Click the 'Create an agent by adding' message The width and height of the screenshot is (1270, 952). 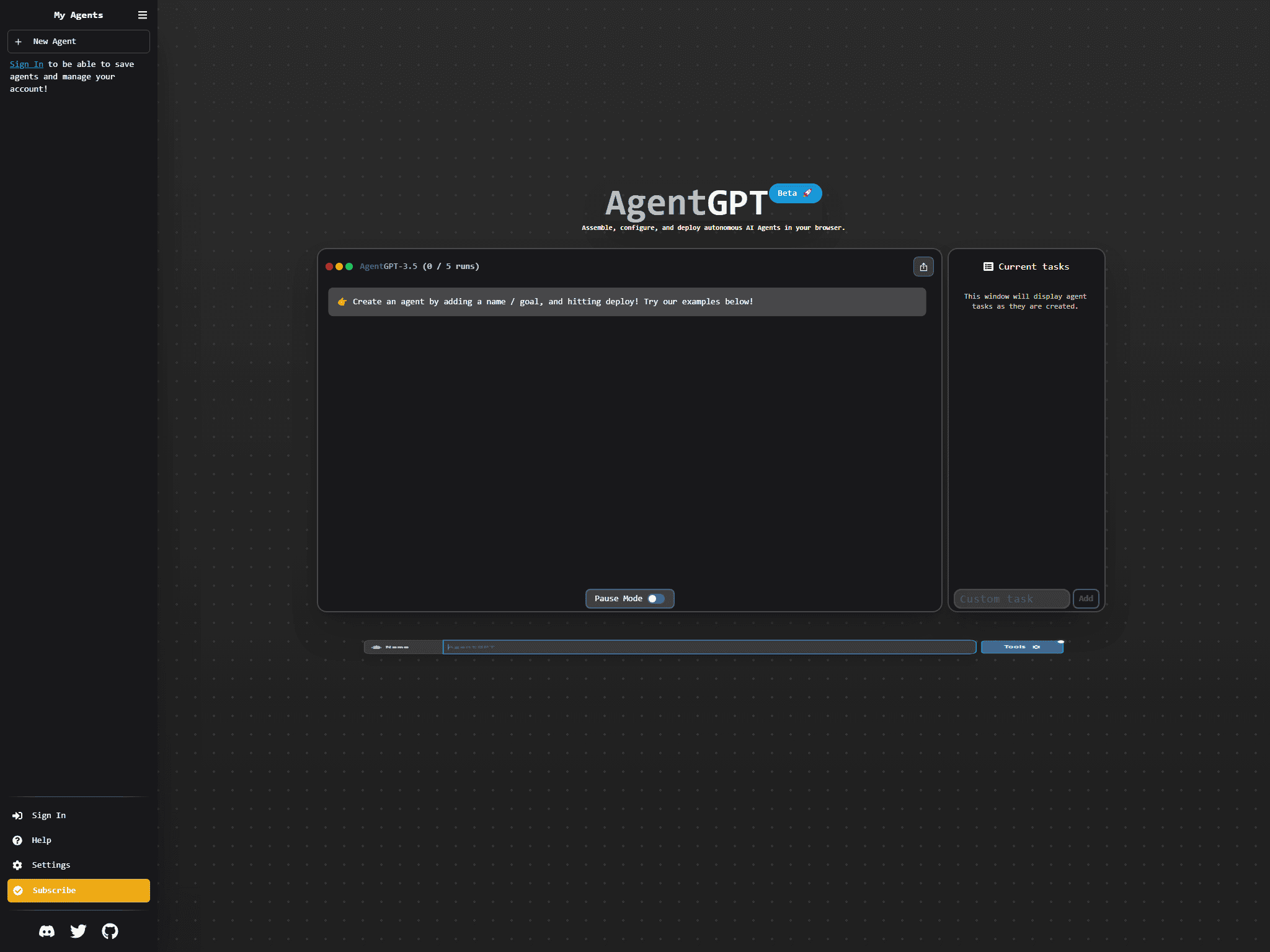pos(627,302)
